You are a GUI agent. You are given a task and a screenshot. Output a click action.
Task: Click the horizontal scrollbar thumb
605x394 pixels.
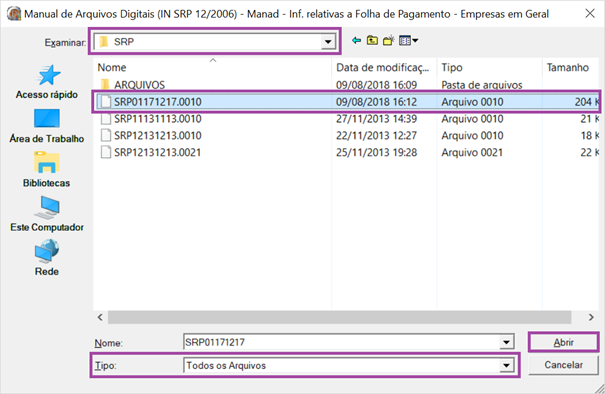340,317
